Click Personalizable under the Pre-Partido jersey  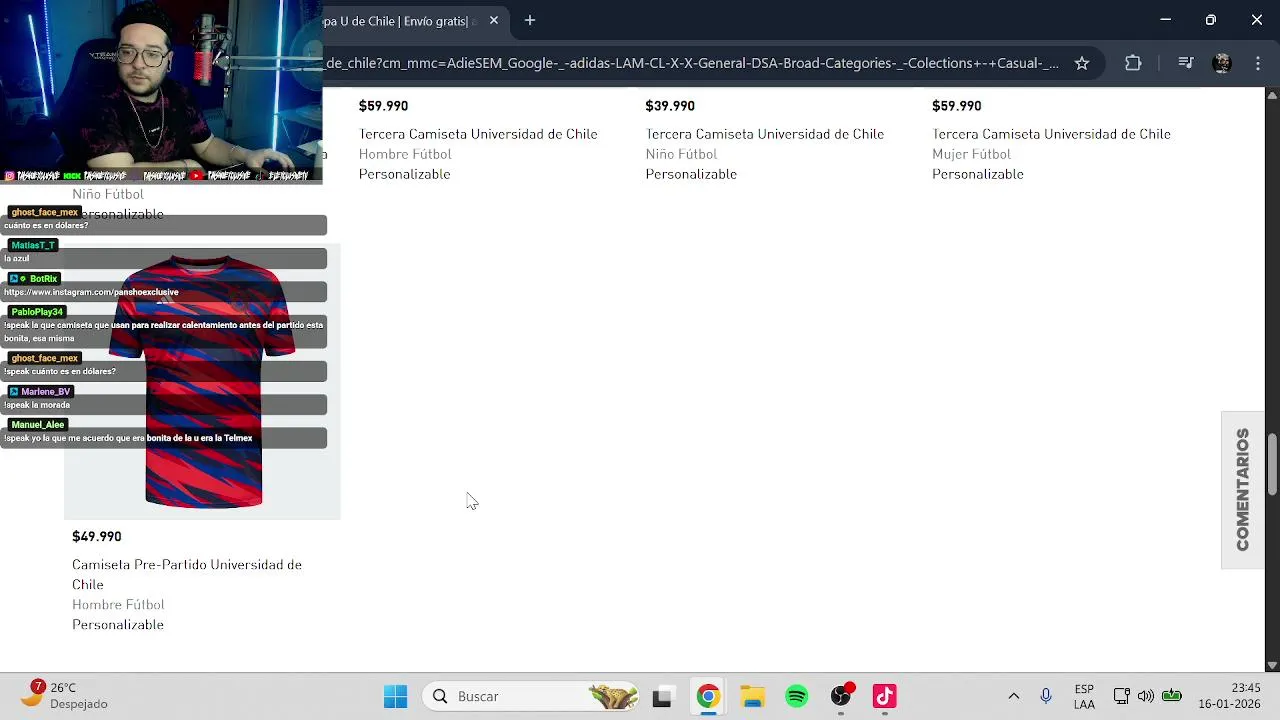(x=118, y=625)
